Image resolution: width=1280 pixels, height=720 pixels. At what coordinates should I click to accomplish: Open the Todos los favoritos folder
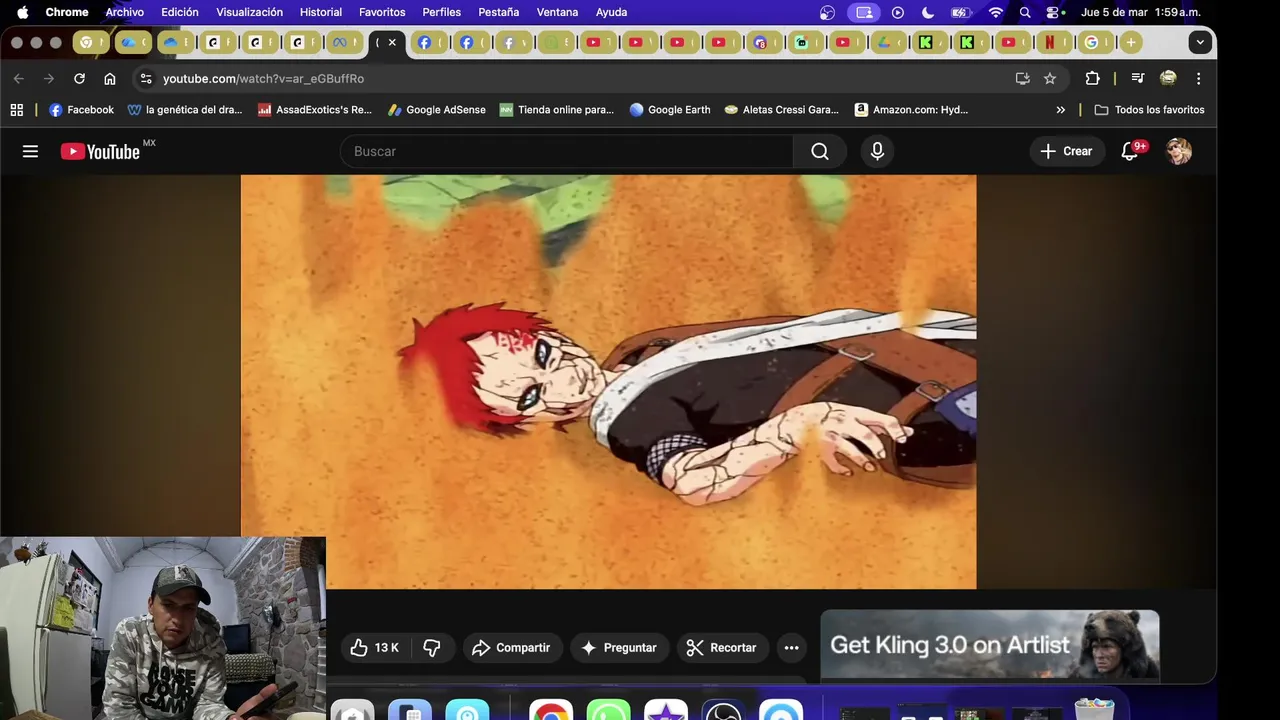click(x=1149, y=110)
